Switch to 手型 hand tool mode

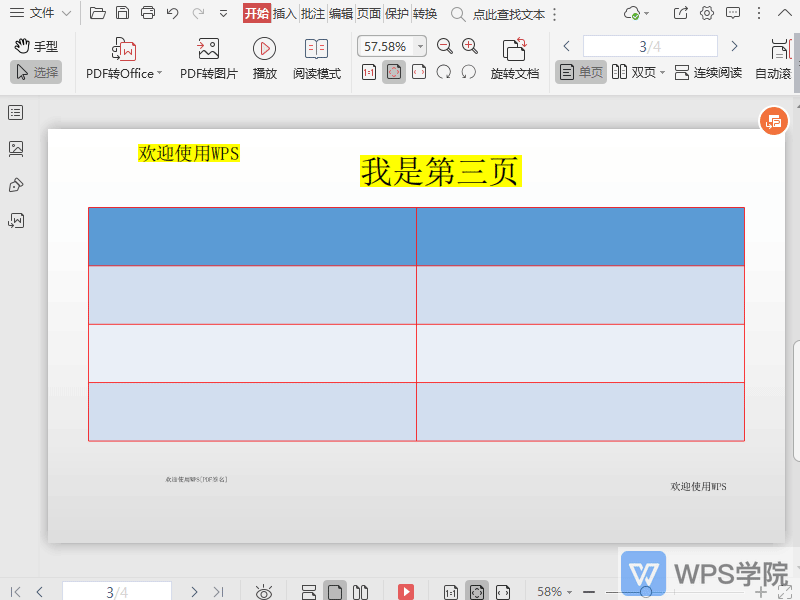[x=36, y=46]
